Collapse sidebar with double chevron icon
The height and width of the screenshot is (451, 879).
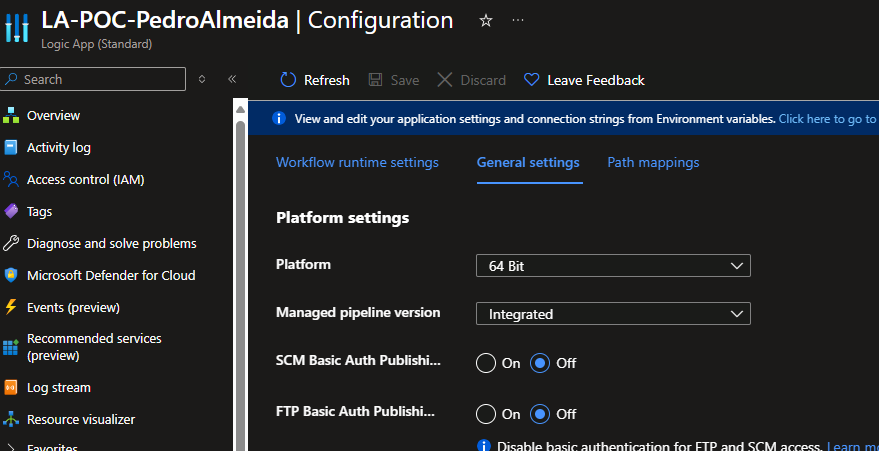[x=232, y=79]
